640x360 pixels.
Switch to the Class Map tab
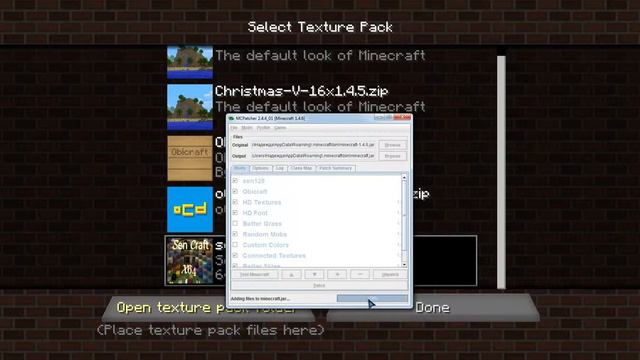click(x=301, y=168)
